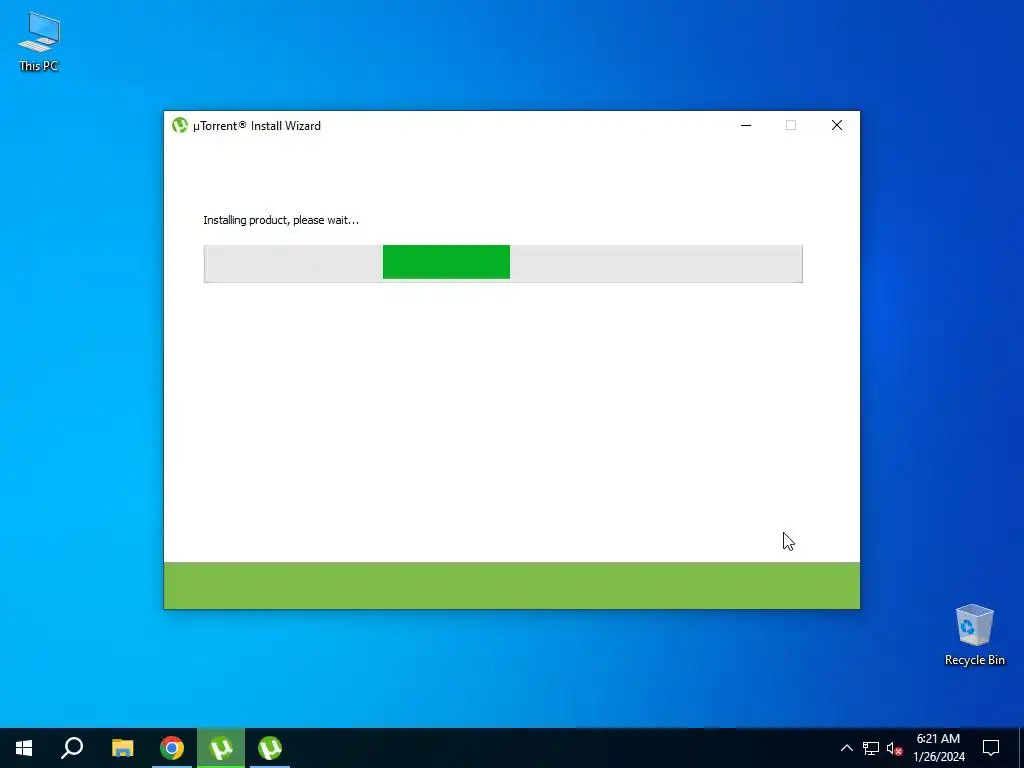
Task: Minimize the µTorrent Install Wizard window
Action: coord(746,125)
